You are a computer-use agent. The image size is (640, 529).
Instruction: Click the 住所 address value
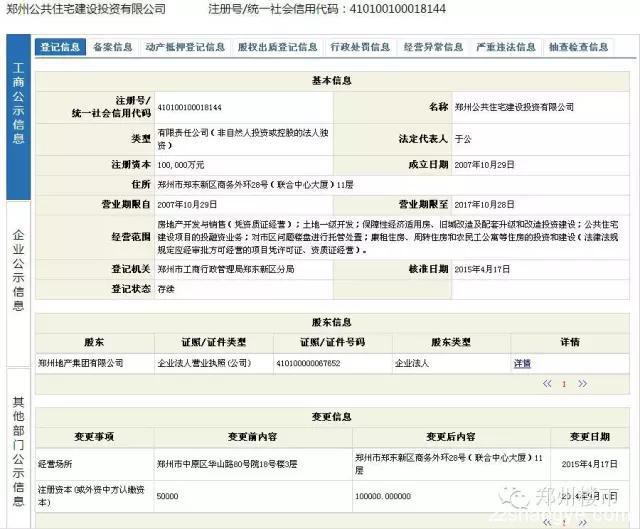click(x=255, y=185)
